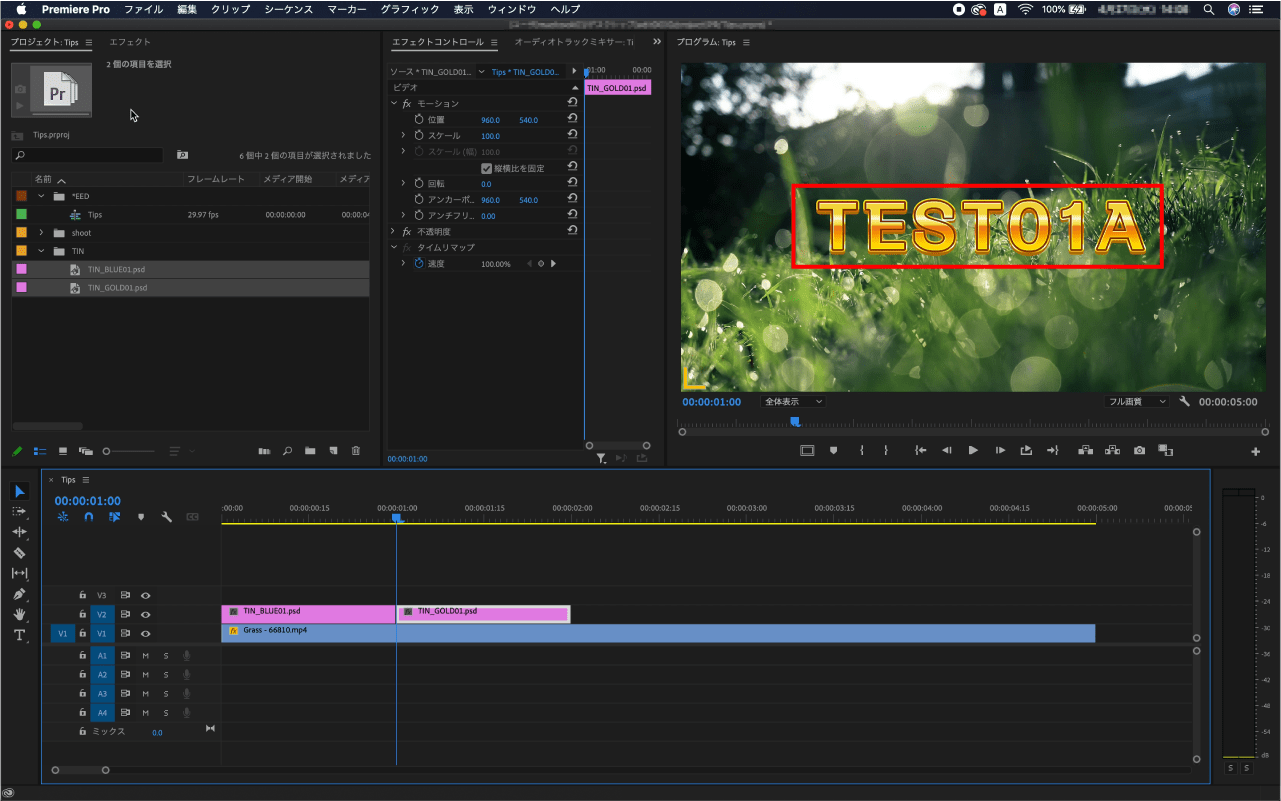The width and height of the screenshot is (1281, 801).
Task: Click the orange label swatch of shoot
Action: [21, 233]
